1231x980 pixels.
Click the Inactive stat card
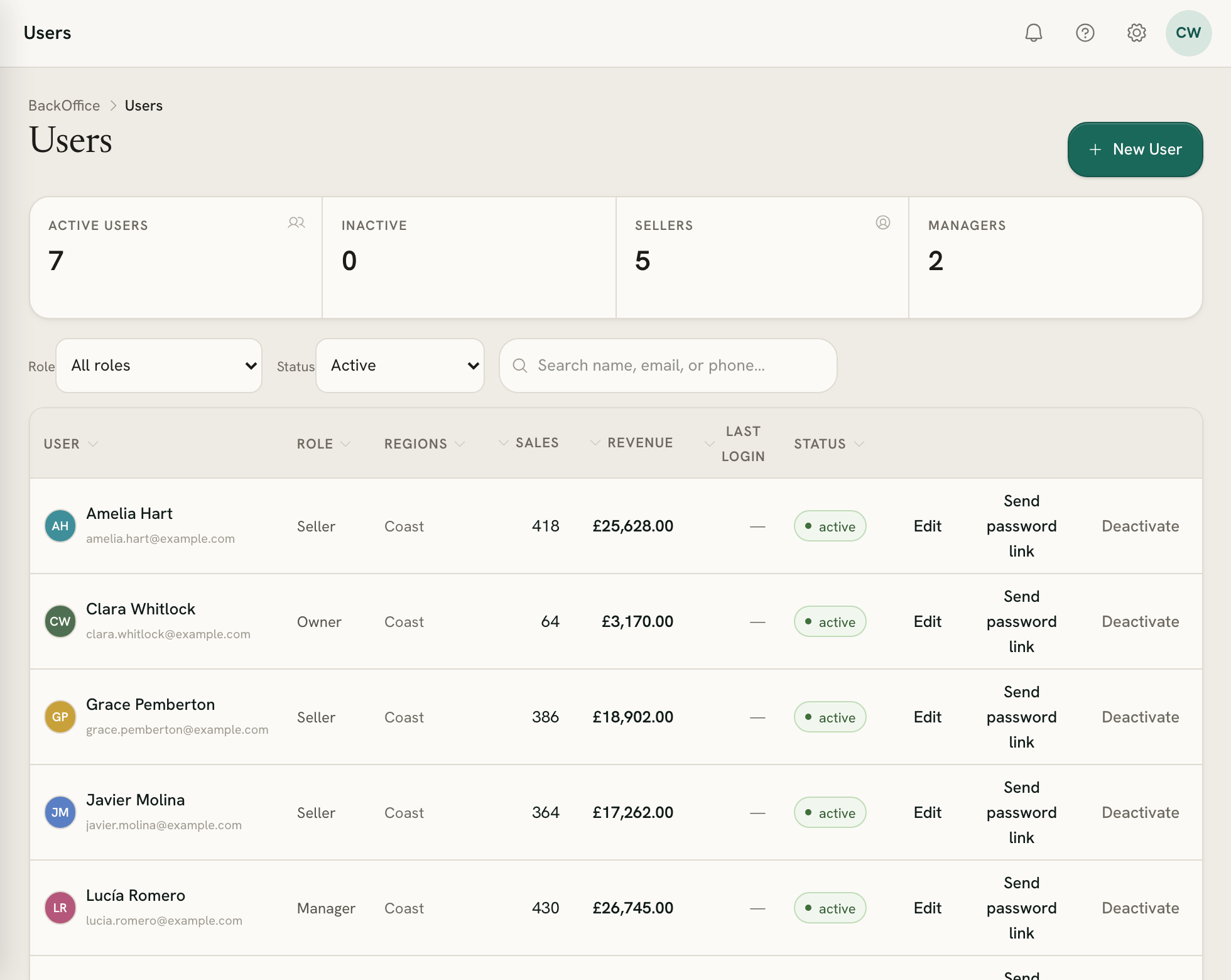point(469,258)
